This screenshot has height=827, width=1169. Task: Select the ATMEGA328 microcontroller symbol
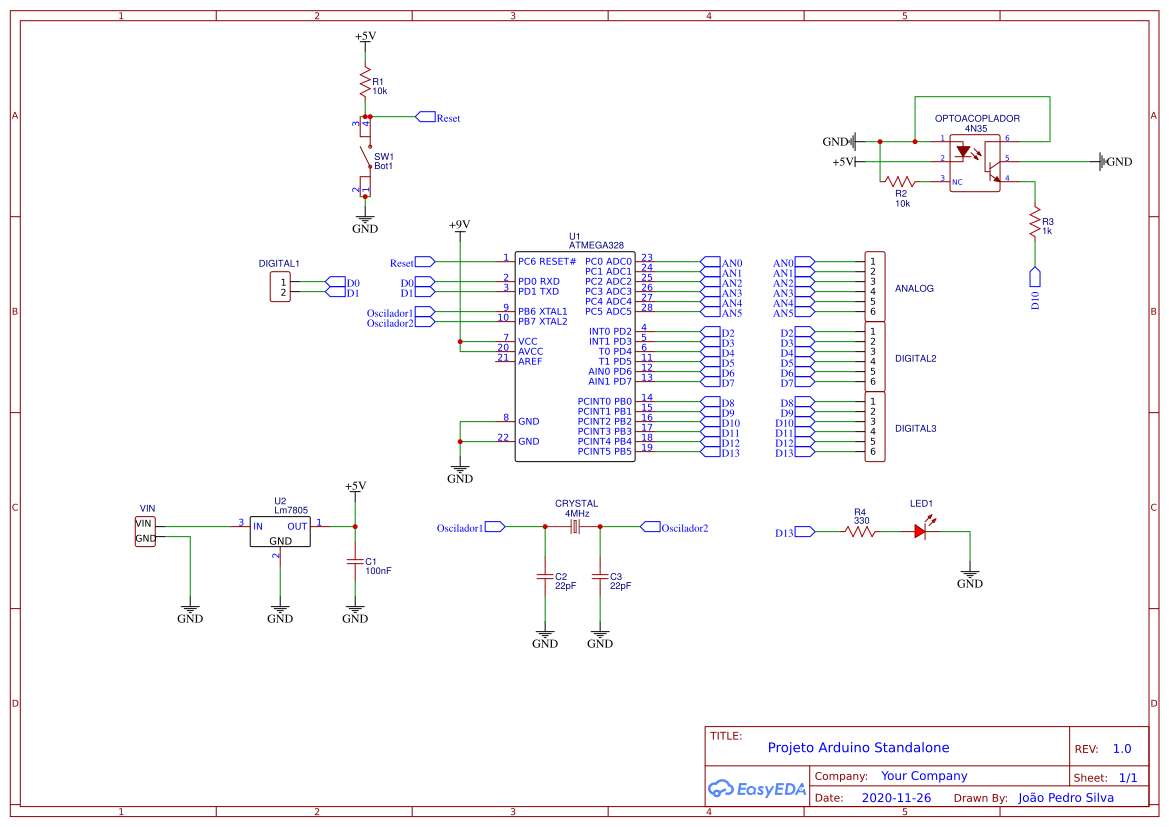[575, 355]
